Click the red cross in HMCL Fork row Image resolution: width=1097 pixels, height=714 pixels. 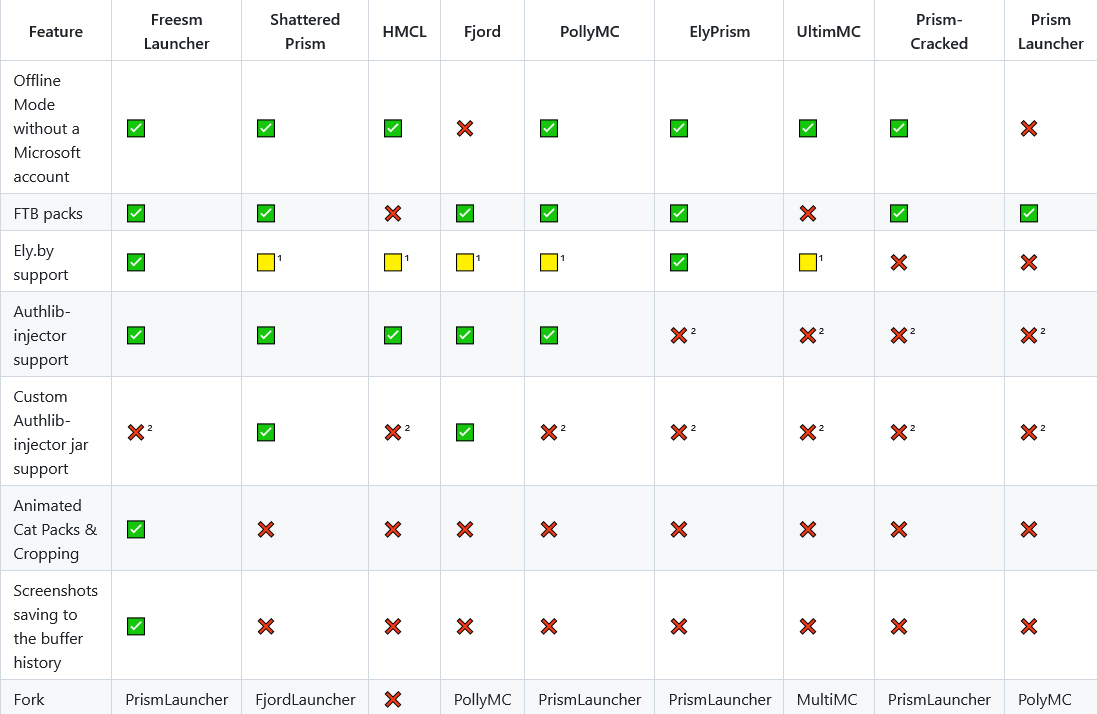coord(392,699)
